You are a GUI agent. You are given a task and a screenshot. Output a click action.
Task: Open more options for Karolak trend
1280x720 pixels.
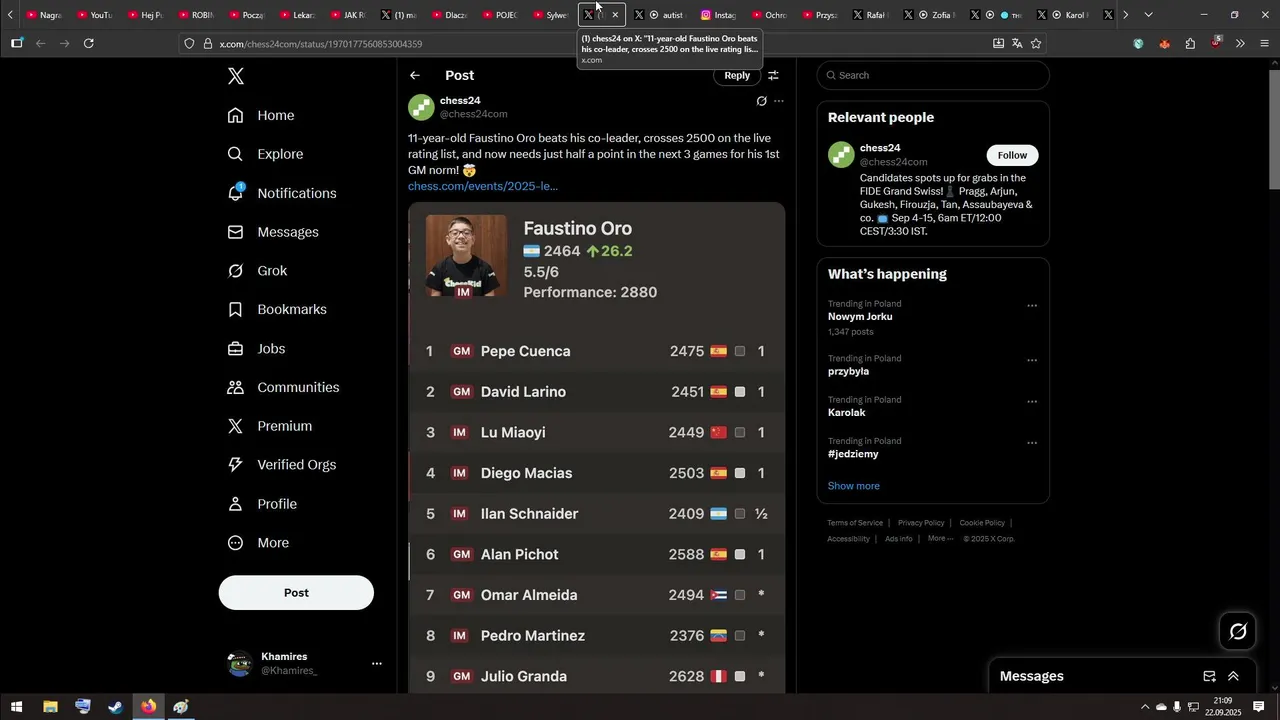tap(1032, 402)
